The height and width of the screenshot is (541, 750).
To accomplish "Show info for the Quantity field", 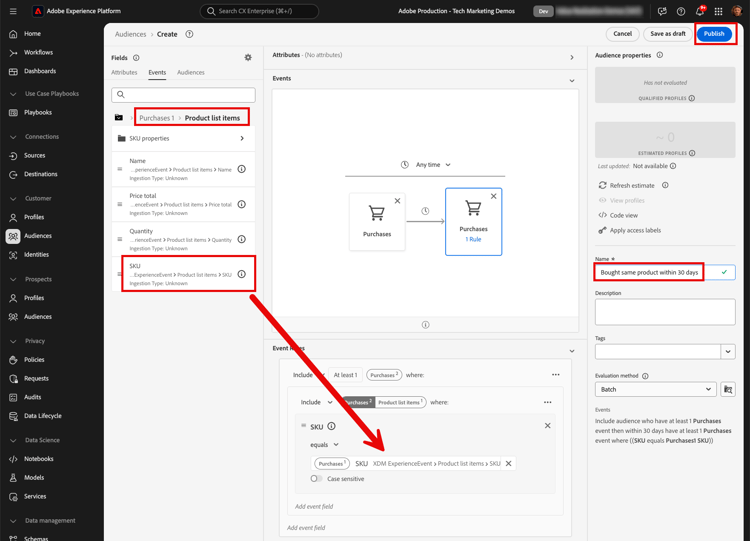I will pyautogui.click(x=242, y=239).
